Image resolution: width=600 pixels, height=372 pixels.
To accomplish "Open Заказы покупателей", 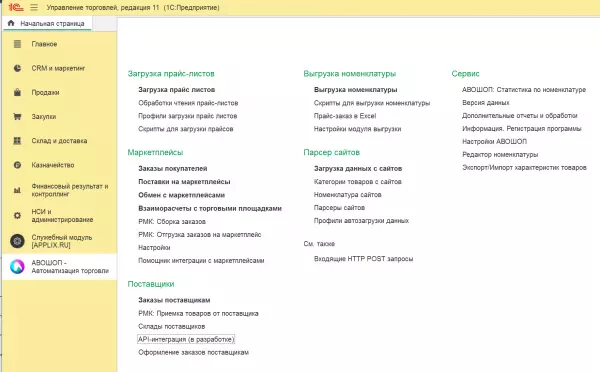I will (173, 168).
